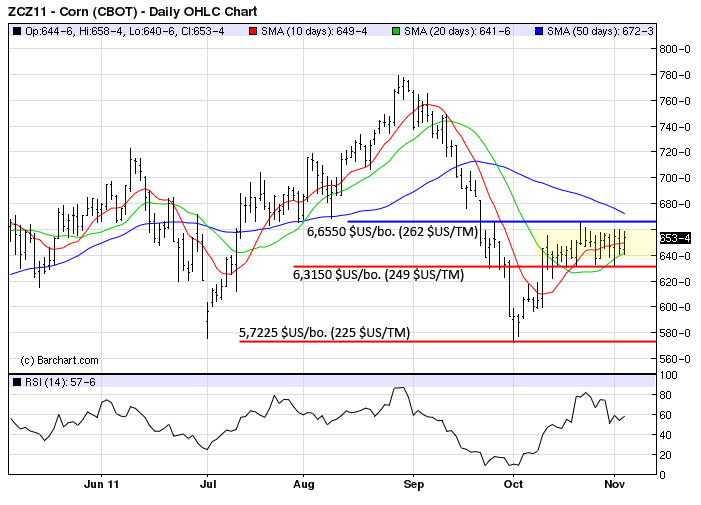Click the 5,7225 $US/bo. support annotation
Viewport: 701px width, 505px height.
pos(325,332)
